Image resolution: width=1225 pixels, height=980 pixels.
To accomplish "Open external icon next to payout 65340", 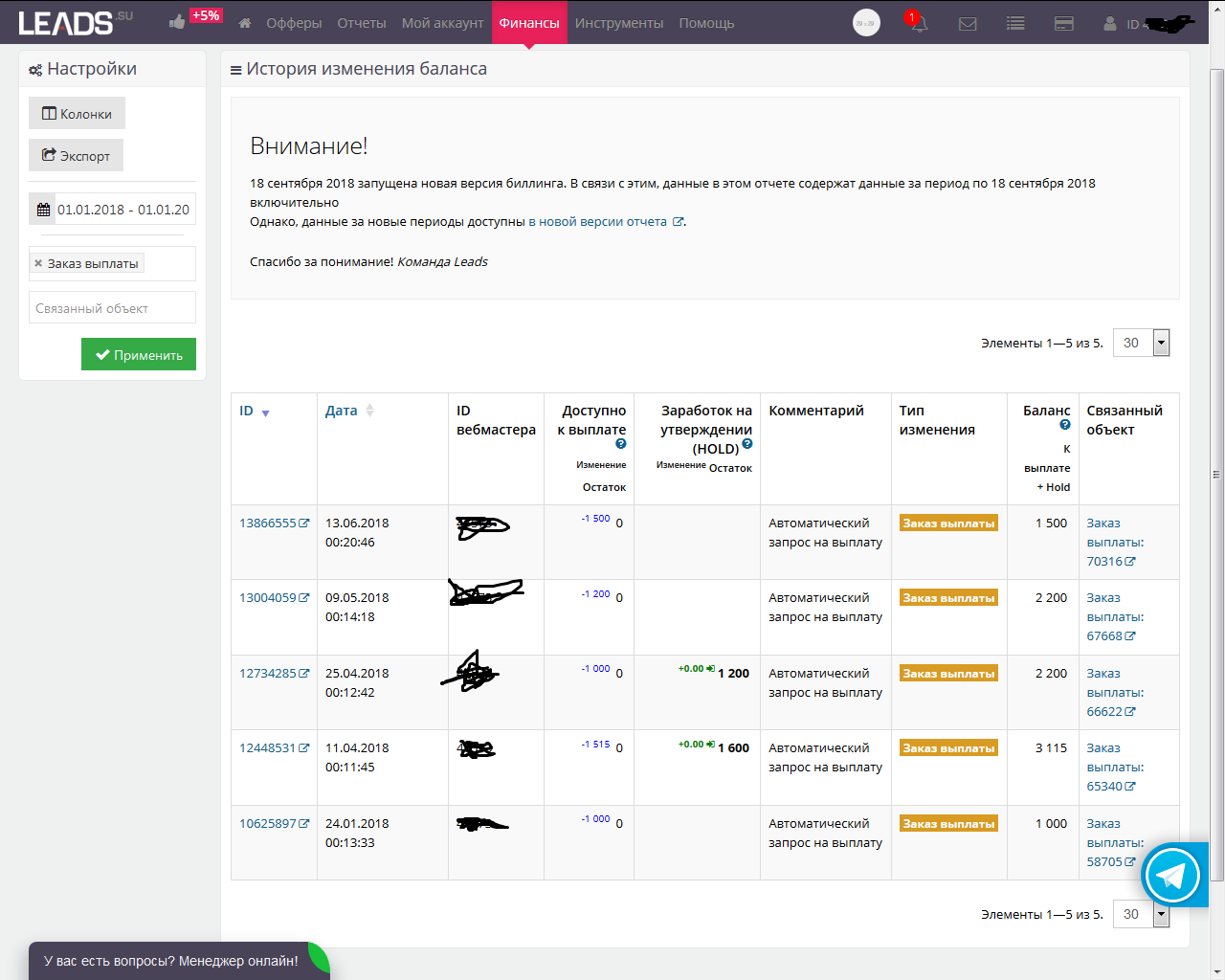I will click(x=1130, y=787).
